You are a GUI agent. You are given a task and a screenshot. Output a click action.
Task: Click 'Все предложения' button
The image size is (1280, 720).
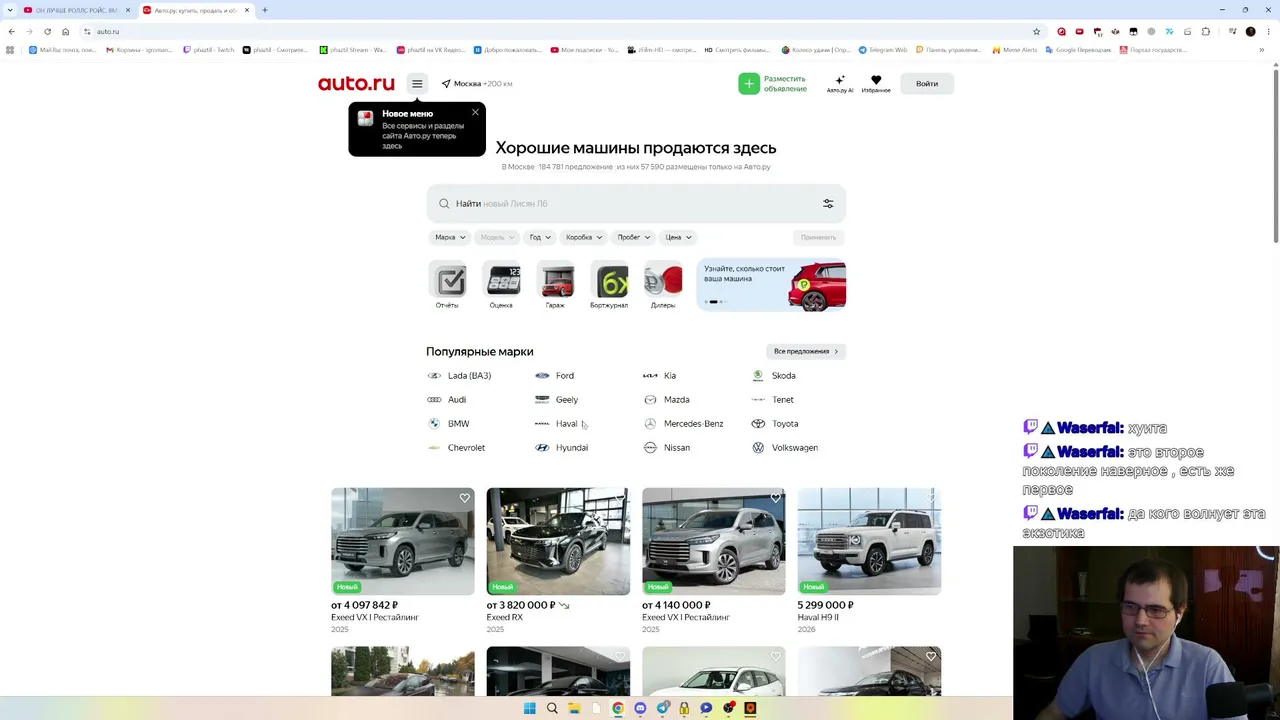(806, 352)
